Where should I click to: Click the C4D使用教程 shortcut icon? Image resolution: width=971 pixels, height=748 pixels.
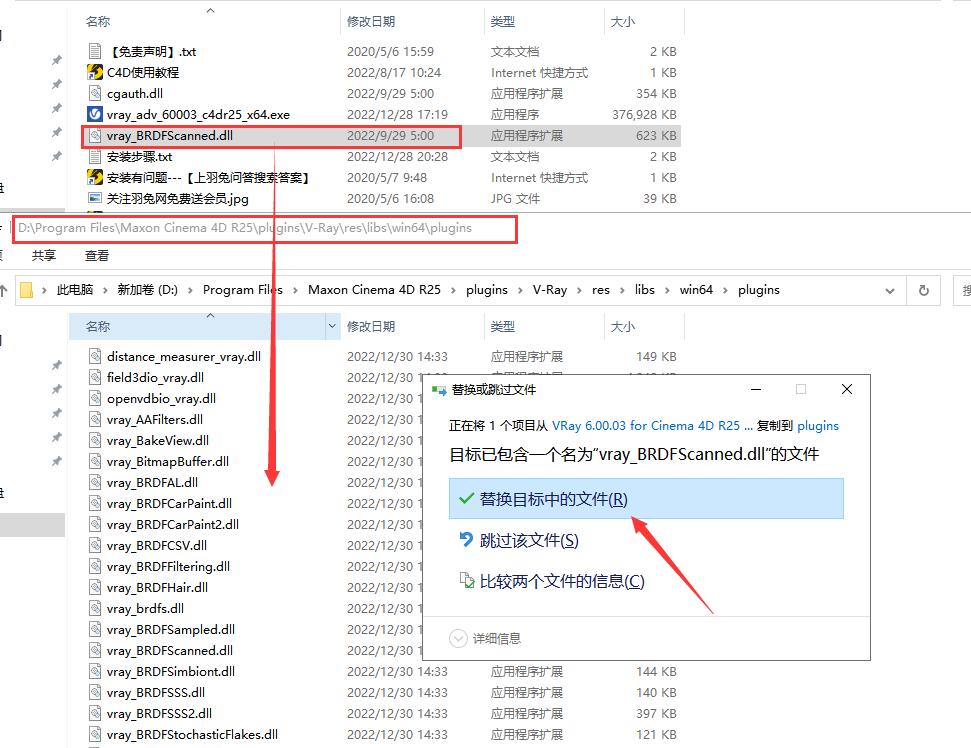(x=95, y=72)
